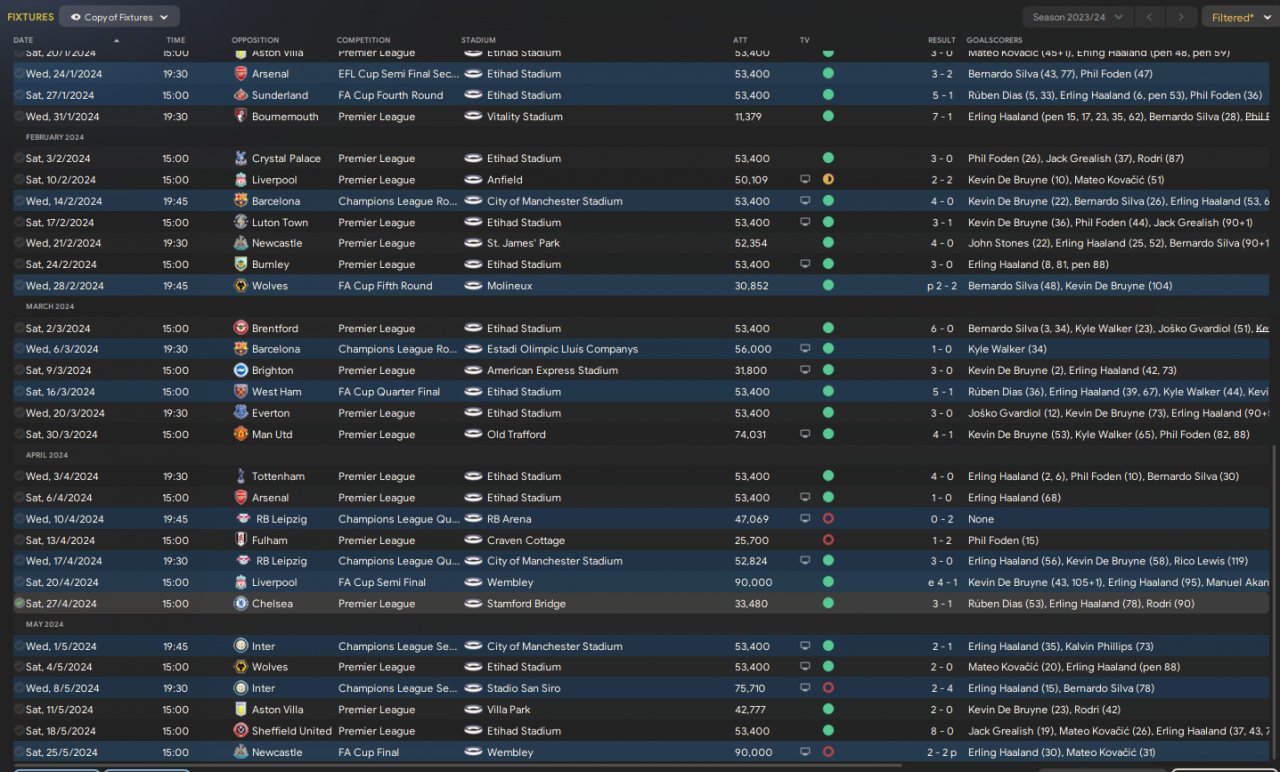
Task: Tick the selection circle for Wed, 1/5/2024
Action: coord(19,646)
